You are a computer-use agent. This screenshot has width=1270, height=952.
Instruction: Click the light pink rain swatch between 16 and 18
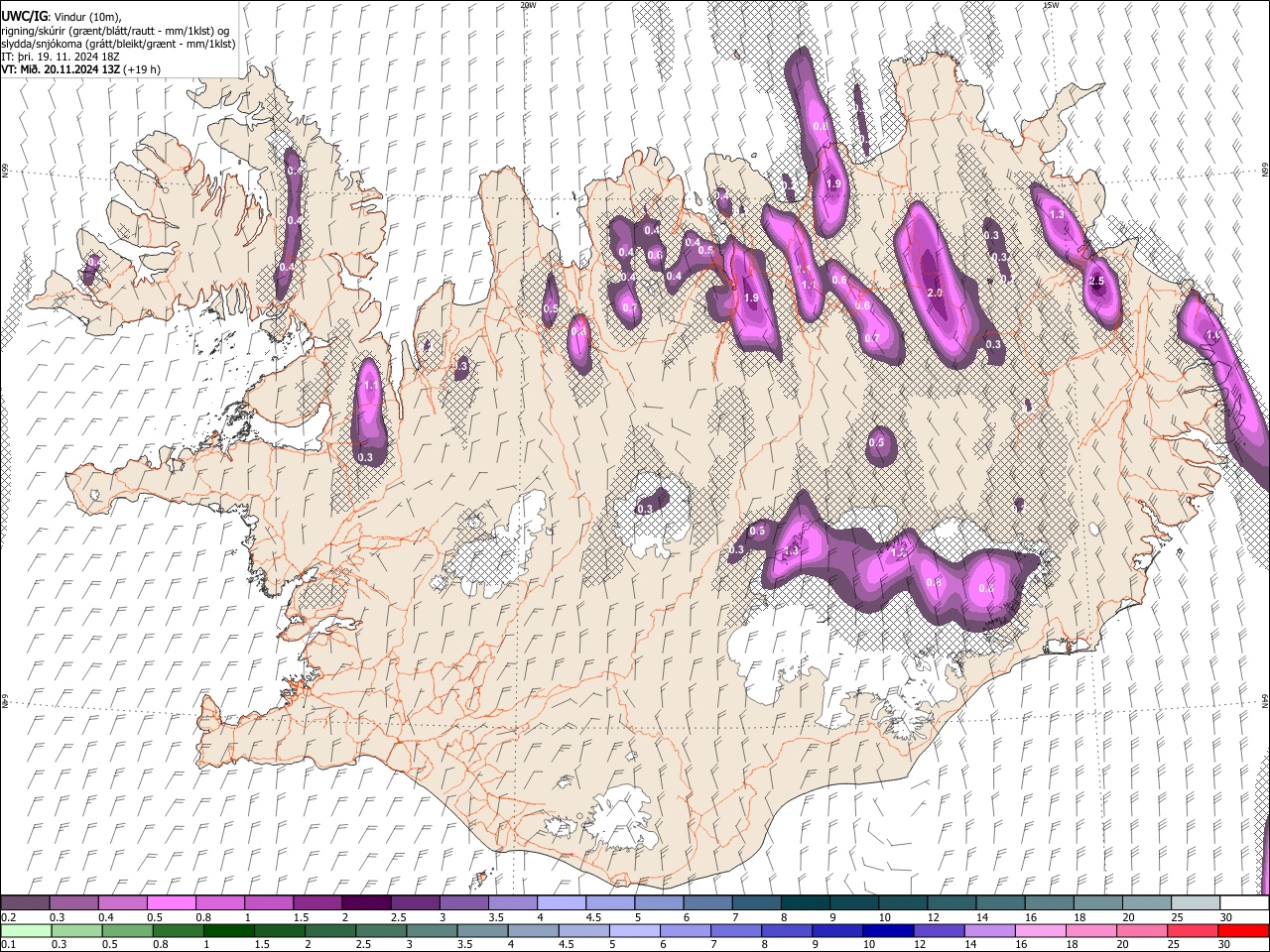tap(1040, 930)
